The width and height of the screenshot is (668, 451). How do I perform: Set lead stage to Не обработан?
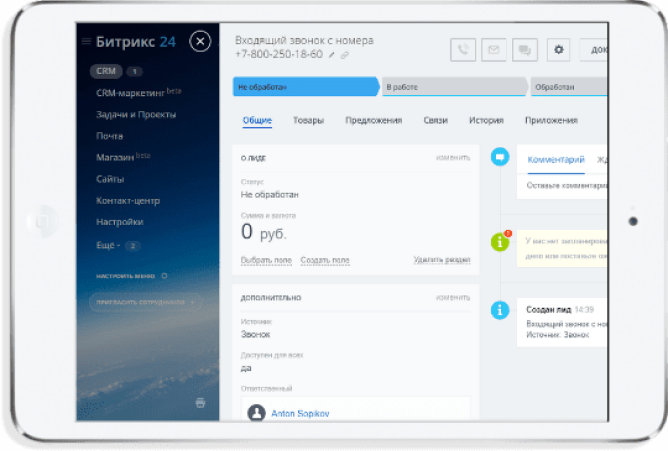[306, 87]
